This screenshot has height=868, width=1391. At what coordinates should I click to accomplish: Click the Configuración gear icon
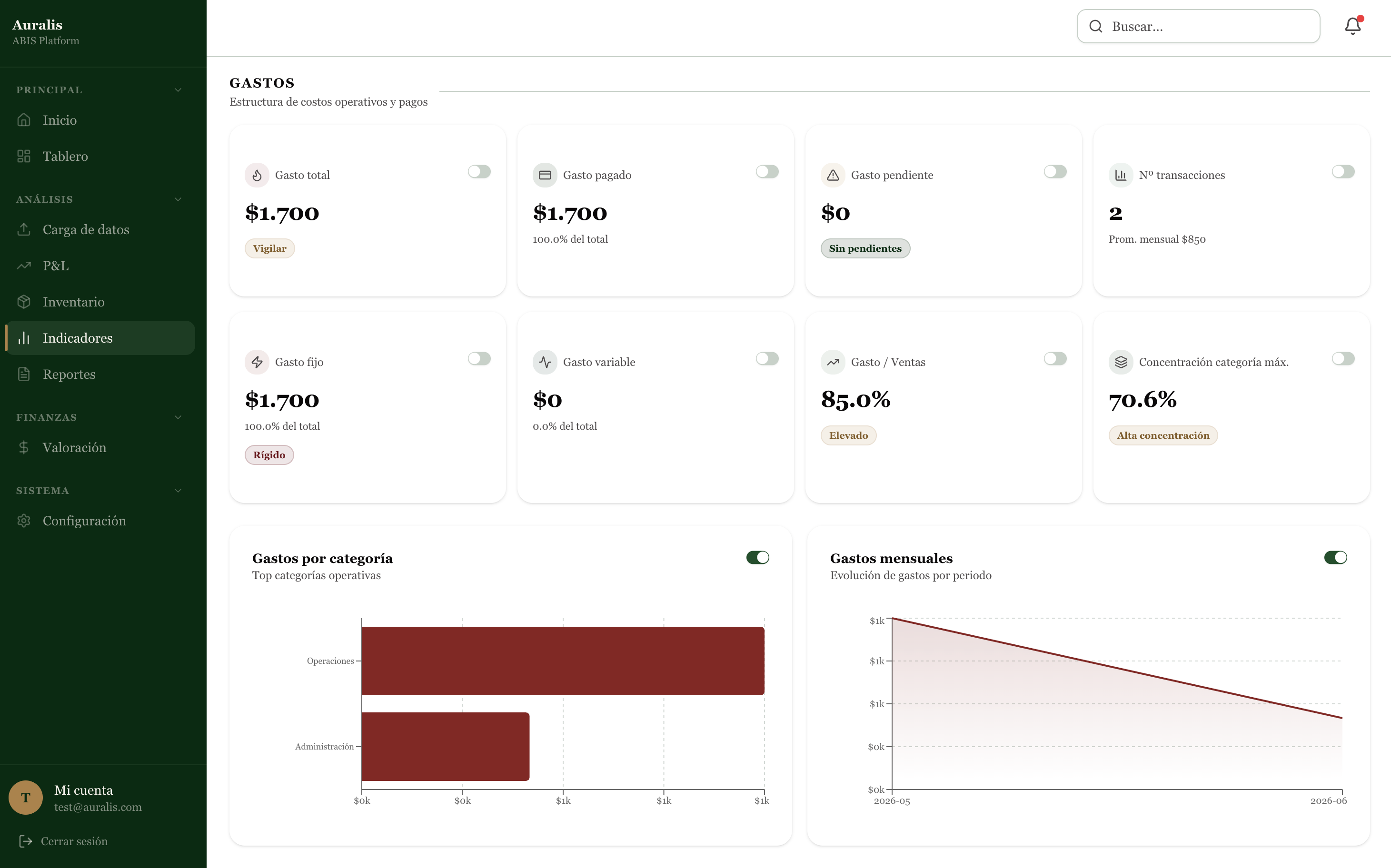23,520
